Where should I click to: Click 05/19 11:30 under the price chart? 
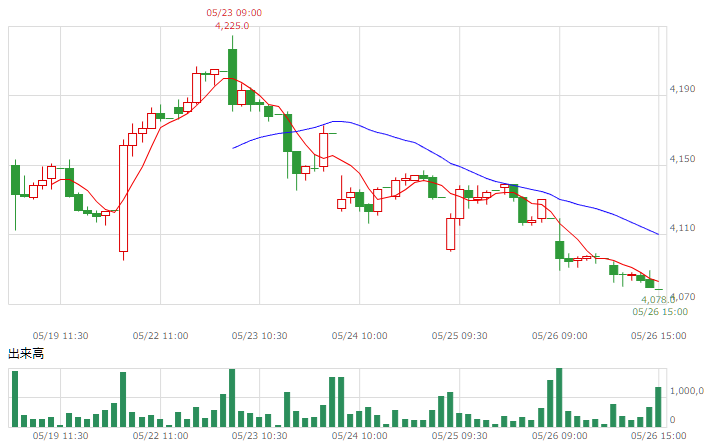click(x=60, y=336)
